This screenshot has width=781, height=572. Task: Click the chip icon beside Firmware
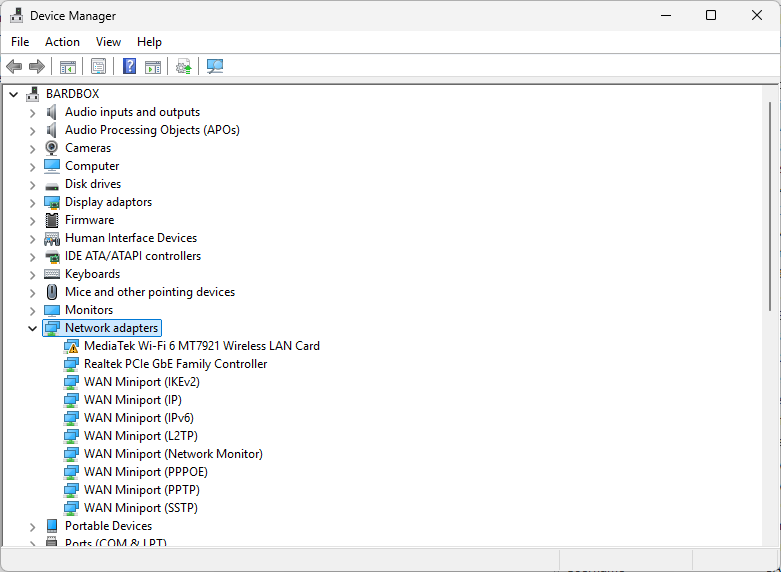click(x=52, y=220)
